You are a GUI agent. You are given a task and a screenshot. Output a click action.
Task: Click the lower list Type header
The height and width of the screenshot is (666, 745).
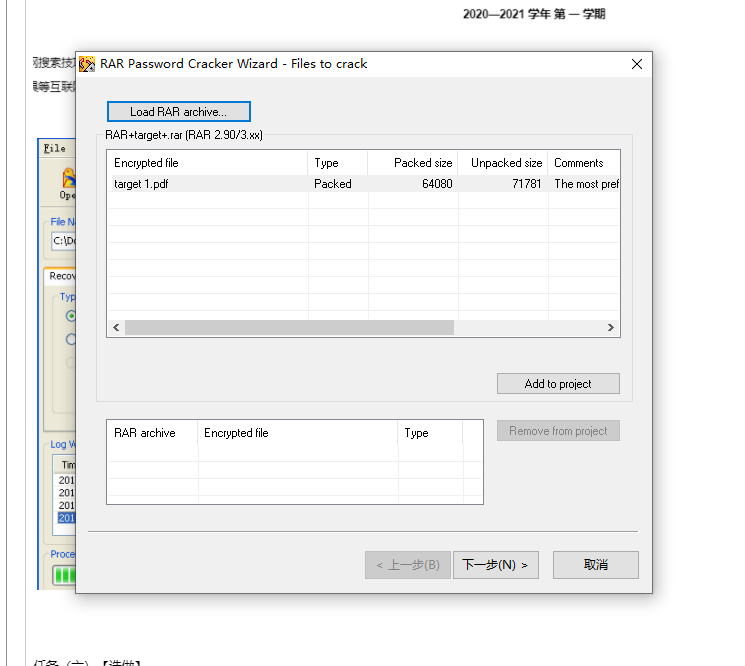(430, 433)
